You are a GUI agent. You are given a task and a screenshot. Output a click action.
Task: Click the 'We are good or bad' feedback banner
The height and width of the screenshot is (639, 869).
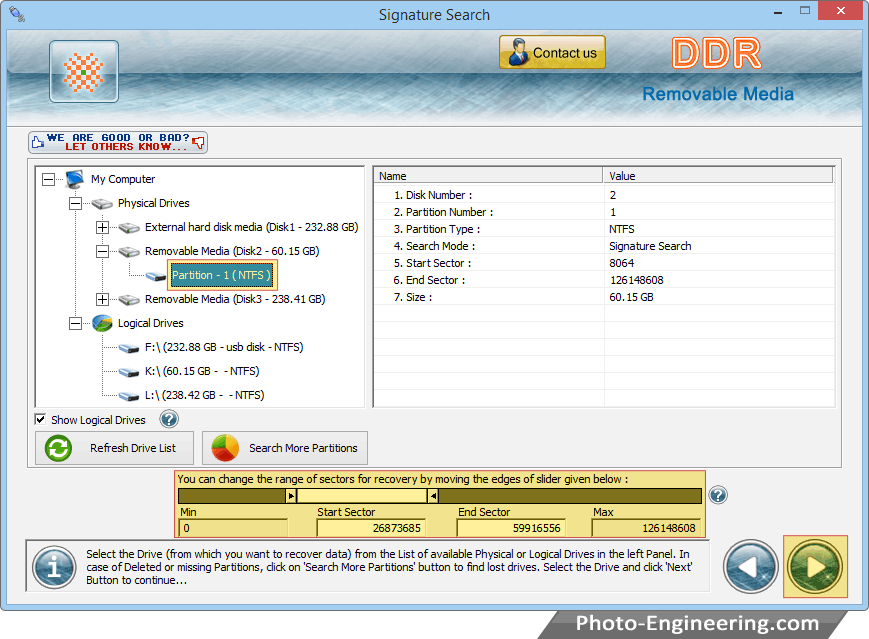coord(118,142)
